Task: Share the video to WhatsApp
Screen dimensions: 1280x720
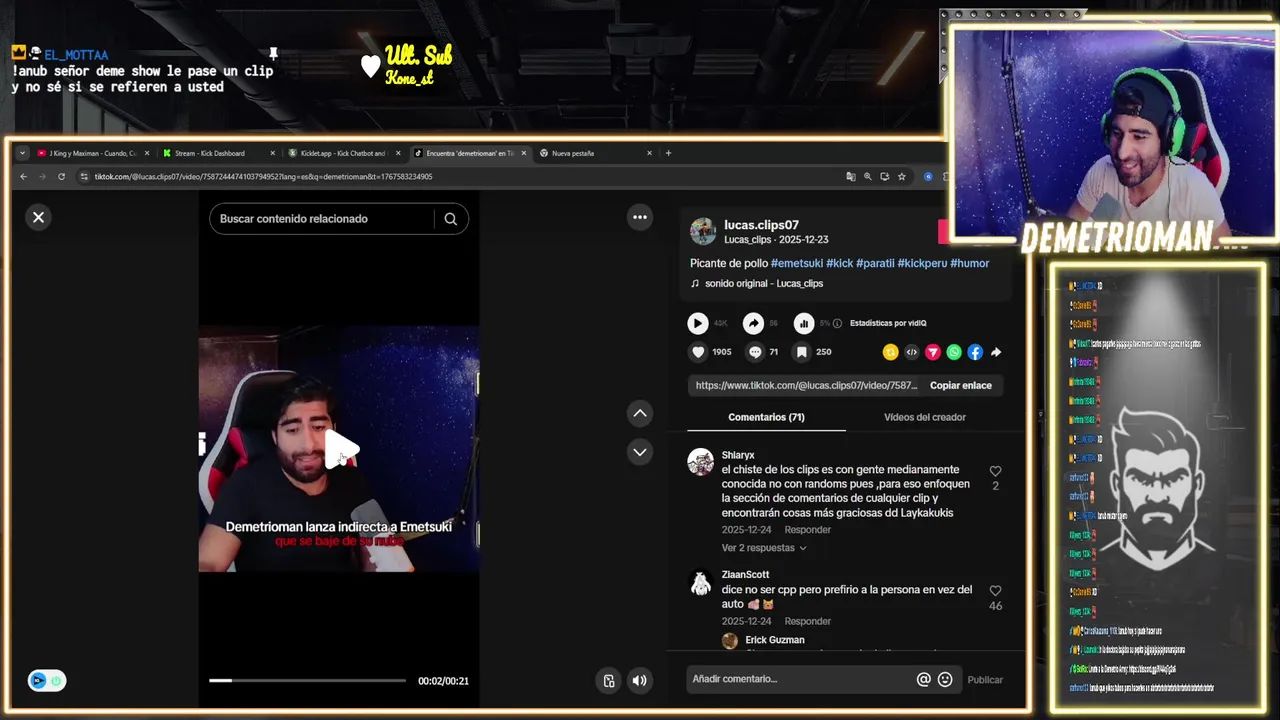Action: click(953, 352)
